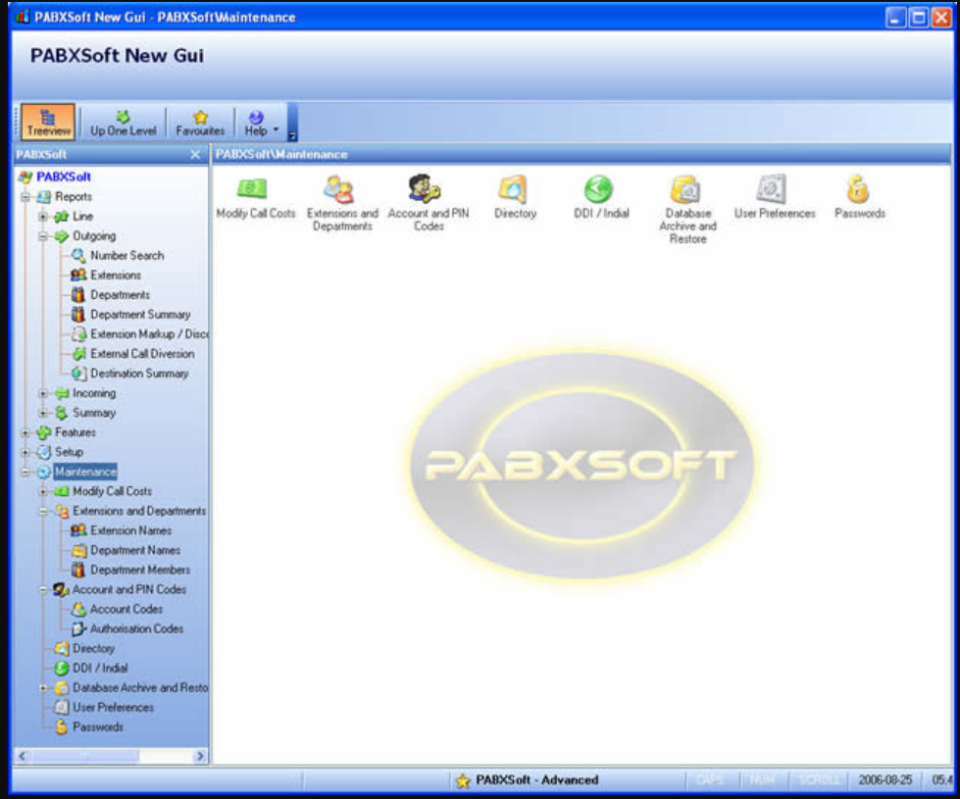Select Account Codes in the tree

(126, 609)
